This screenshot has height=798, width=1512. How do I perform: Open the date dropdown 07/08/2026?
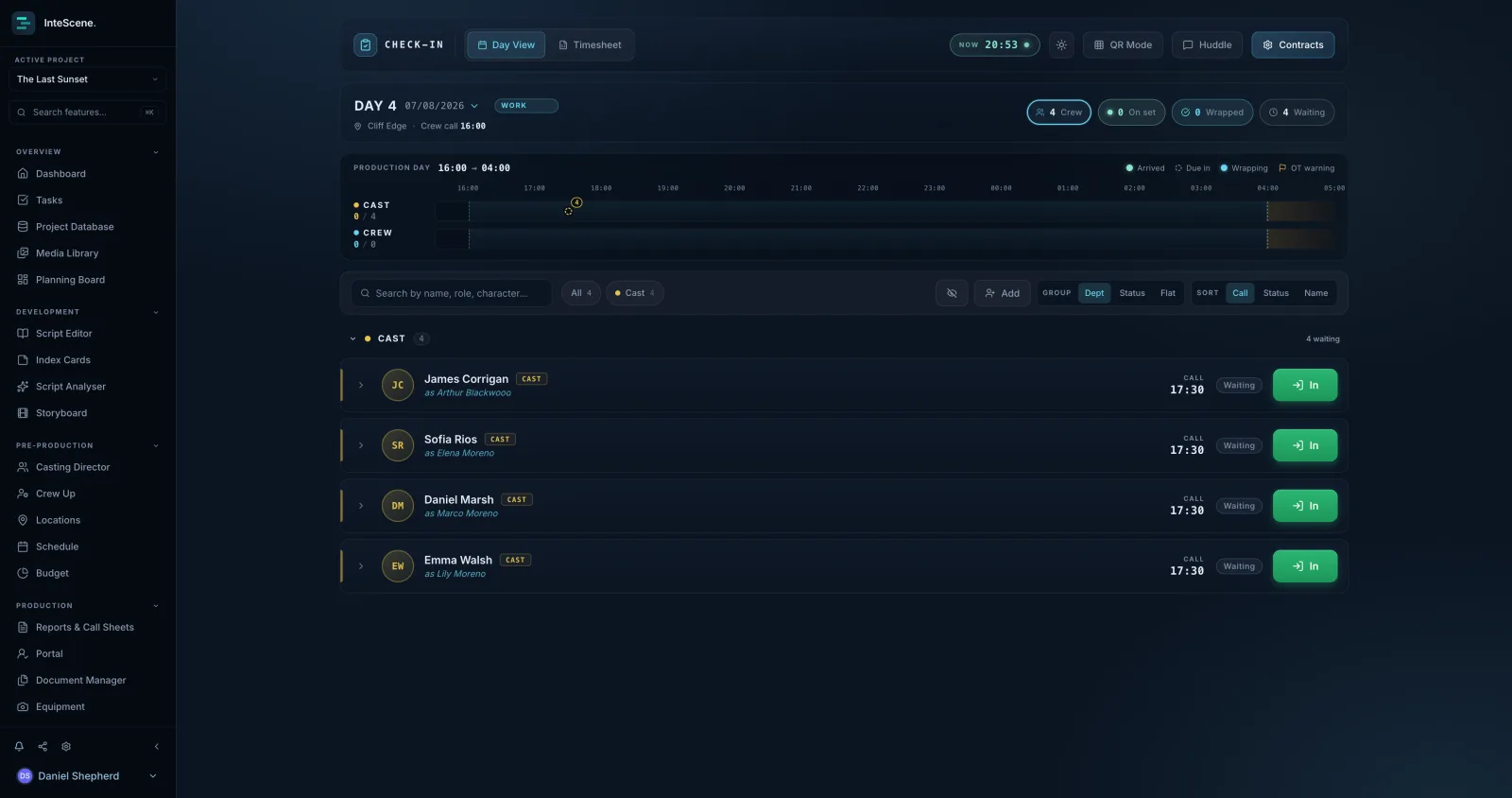(441, 106)
